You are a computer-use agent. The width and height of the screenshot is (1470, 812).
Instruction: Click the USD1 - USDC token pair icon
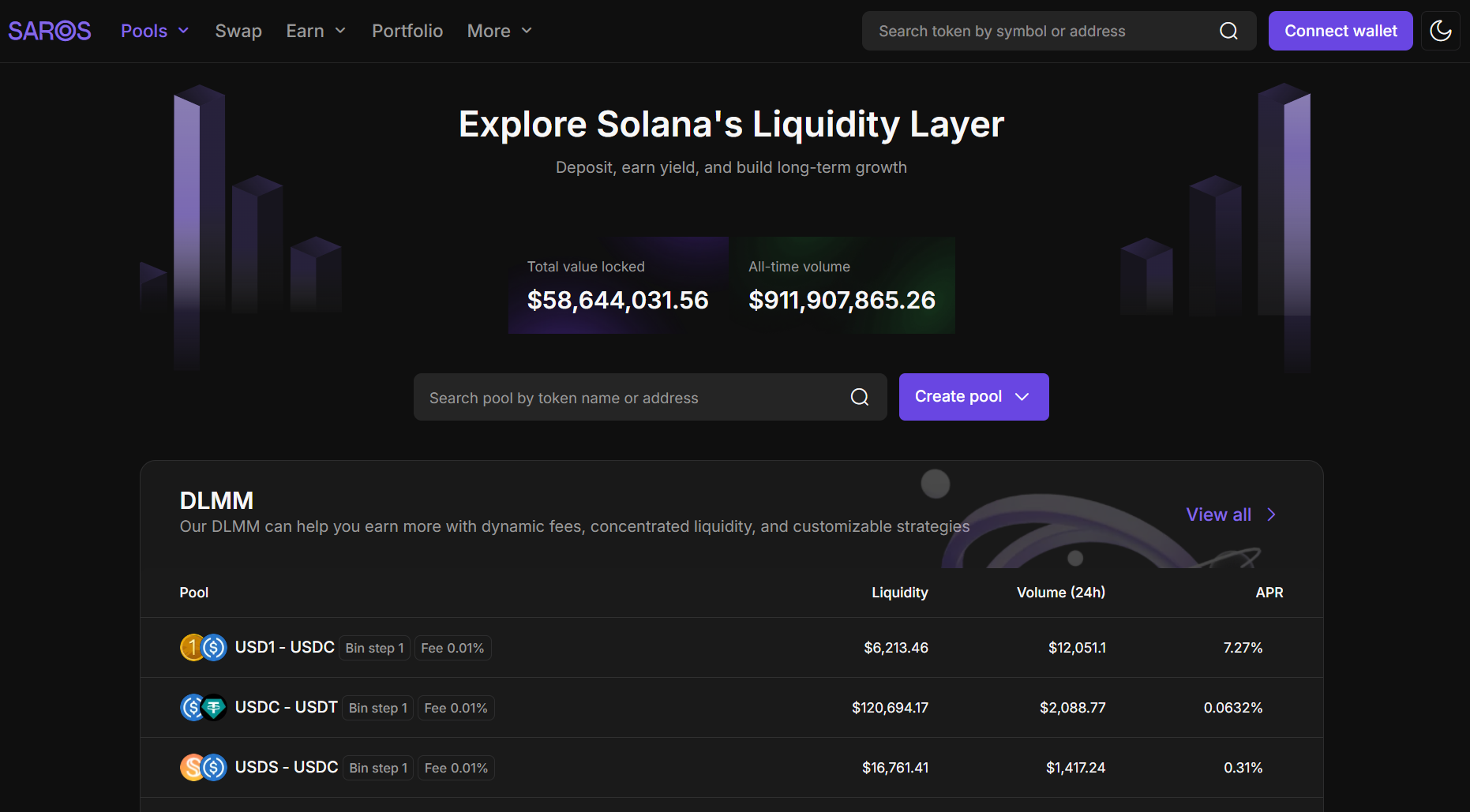click(203, 648)
